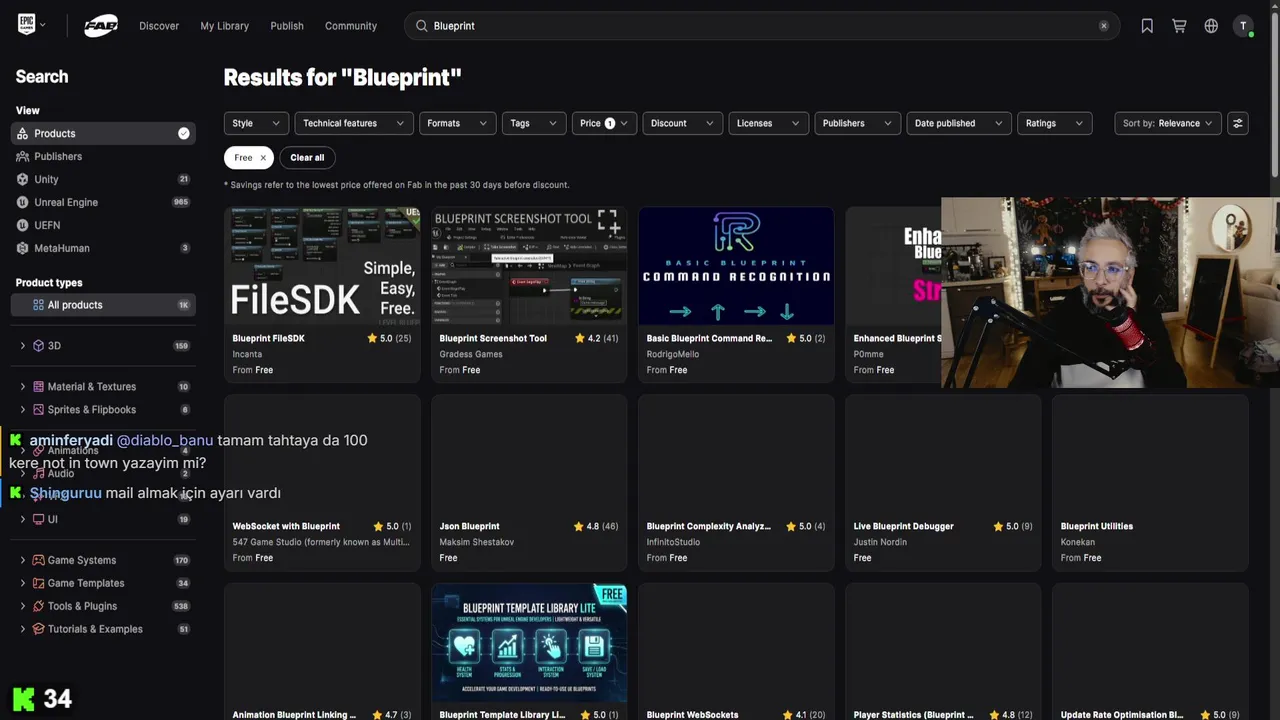1280x720 pixels.
Task: Open the Epic Games logo menu
Action: click(32, 25)
